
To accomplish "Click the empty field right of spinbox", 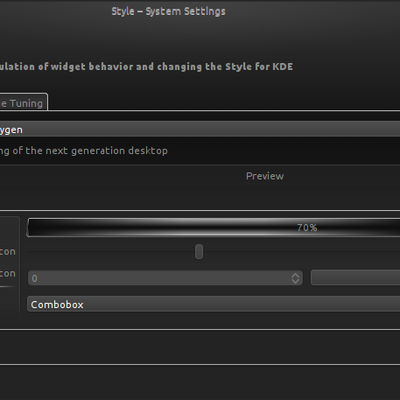I will coord(355,278).
